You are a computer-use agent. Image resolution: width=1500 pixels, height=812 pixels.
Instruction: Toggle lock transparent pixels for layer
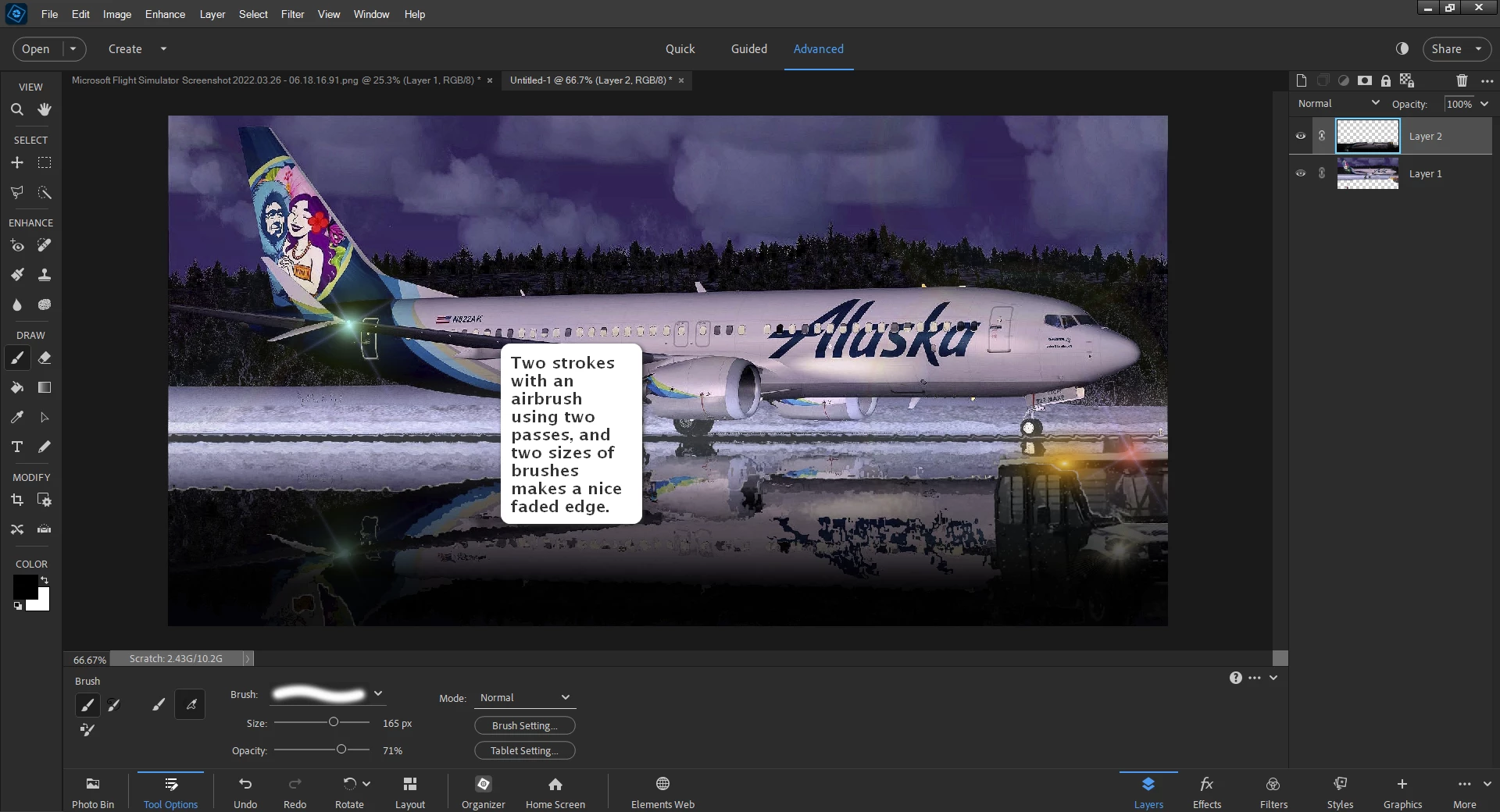point(1407,80)
